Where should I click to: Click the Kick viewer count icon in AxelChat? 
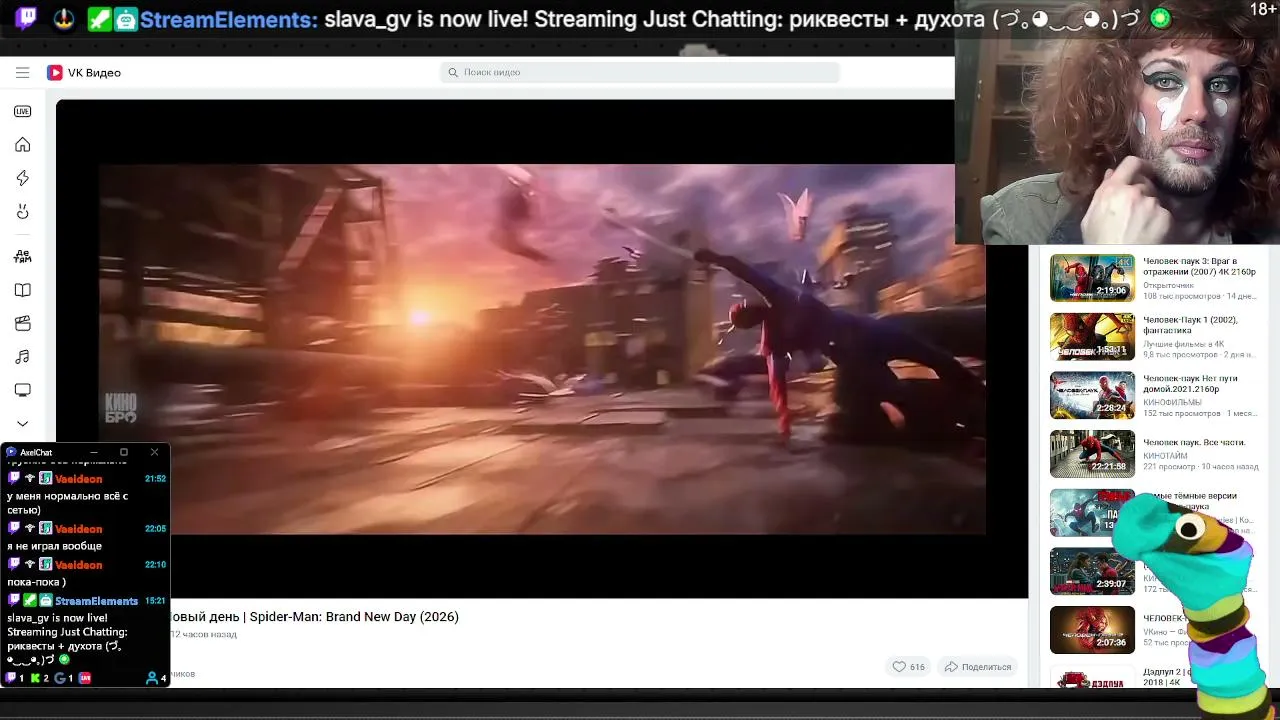click(35, 678)
